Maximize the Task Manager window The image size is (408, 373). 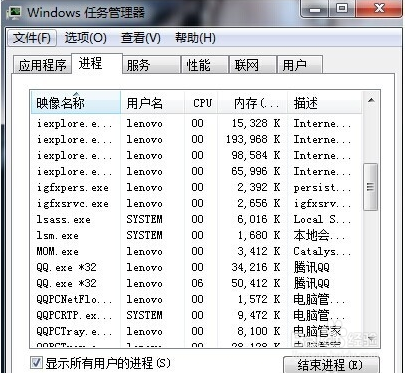(x=342, y=8)
